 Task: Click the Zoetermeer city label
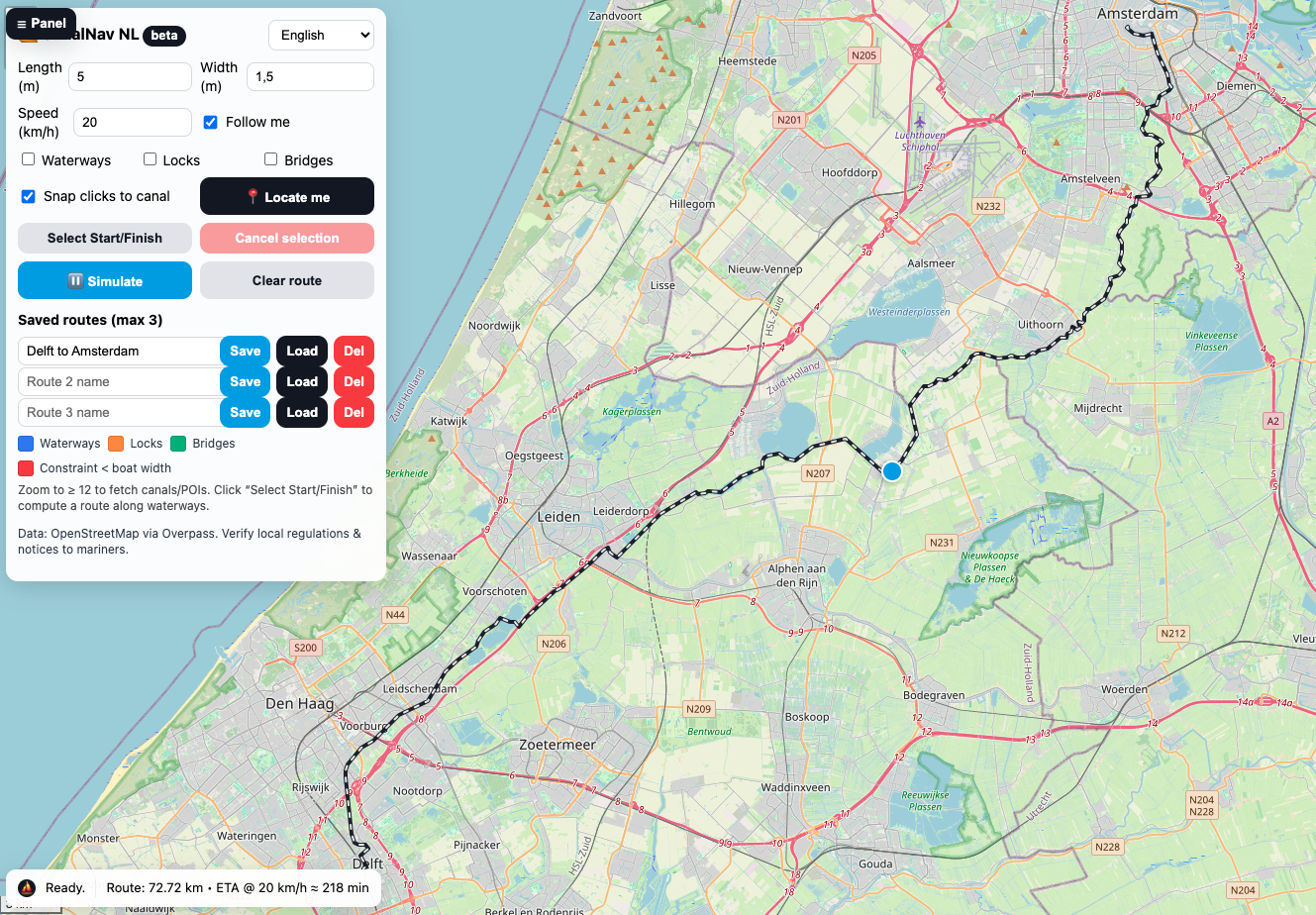click(557, 744)
